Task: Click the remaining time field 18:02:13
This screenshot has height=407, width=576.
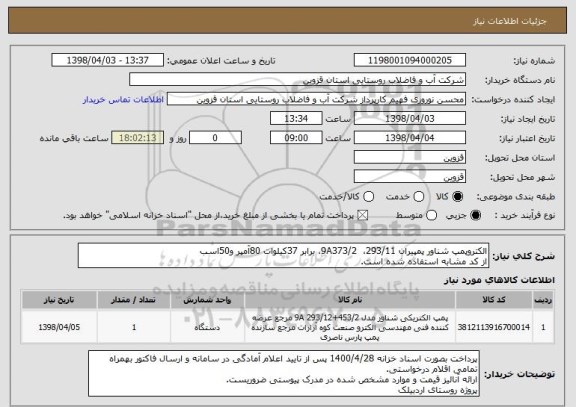Action: click(138, 138)
